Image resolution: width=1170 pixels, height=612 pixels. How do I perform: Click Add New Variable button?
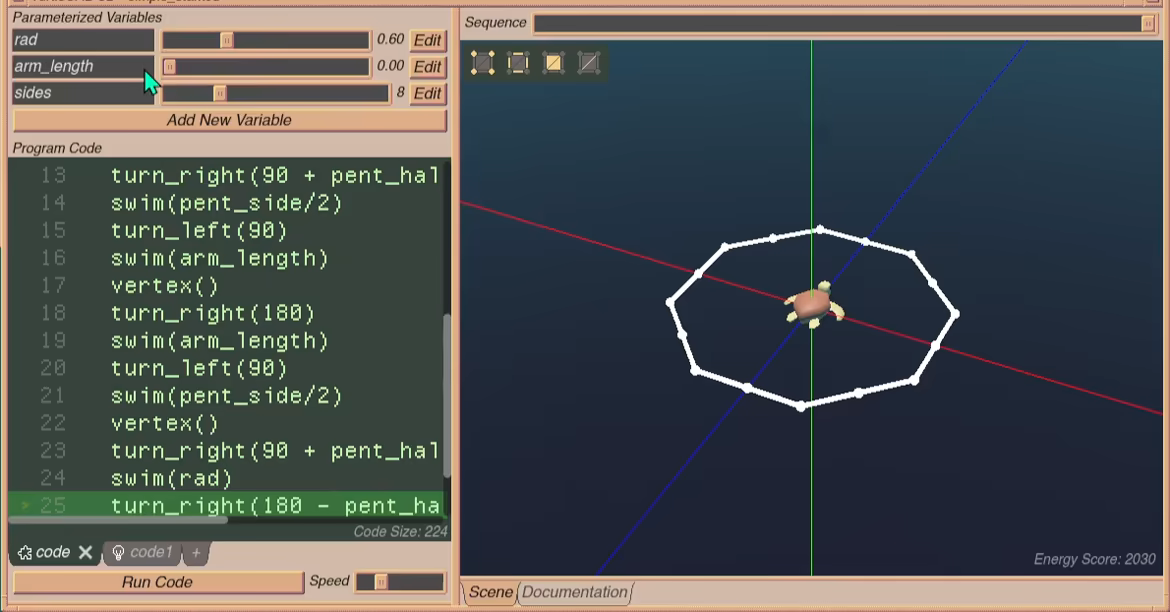[229, 120]
